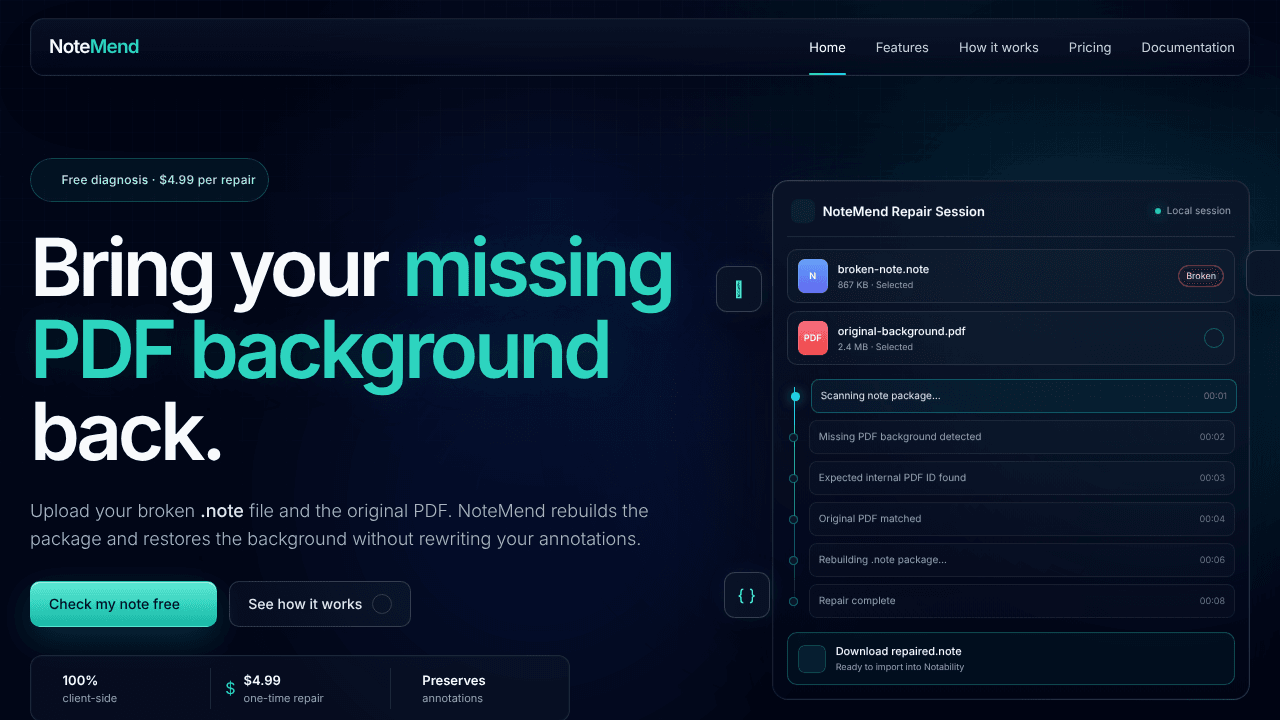Click the Original PDF matched step
This screenshot has height=720, width=1280.
pos(1022,519)
